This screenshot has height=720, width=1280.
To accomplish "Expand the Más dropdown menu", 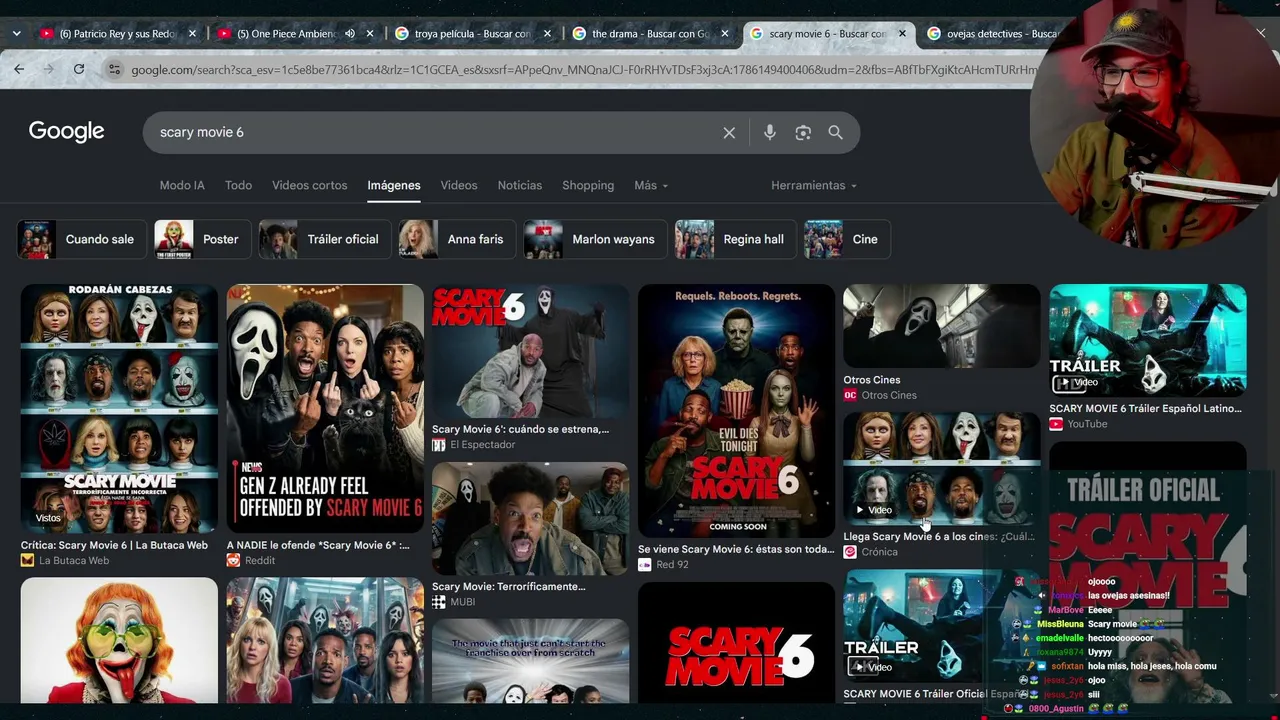I will click(651, 185).
